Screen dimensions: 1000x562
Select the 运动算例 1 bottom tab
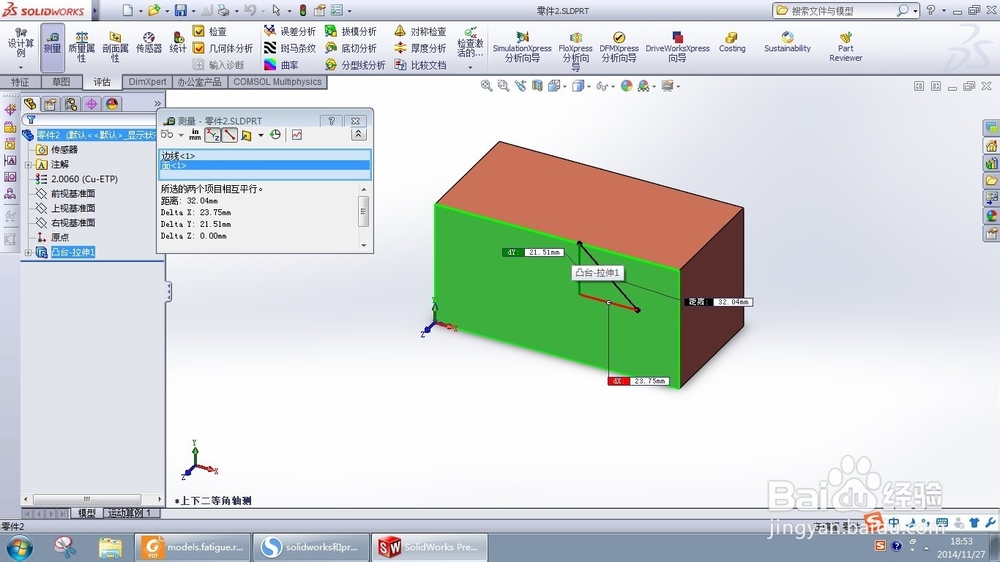130,513
